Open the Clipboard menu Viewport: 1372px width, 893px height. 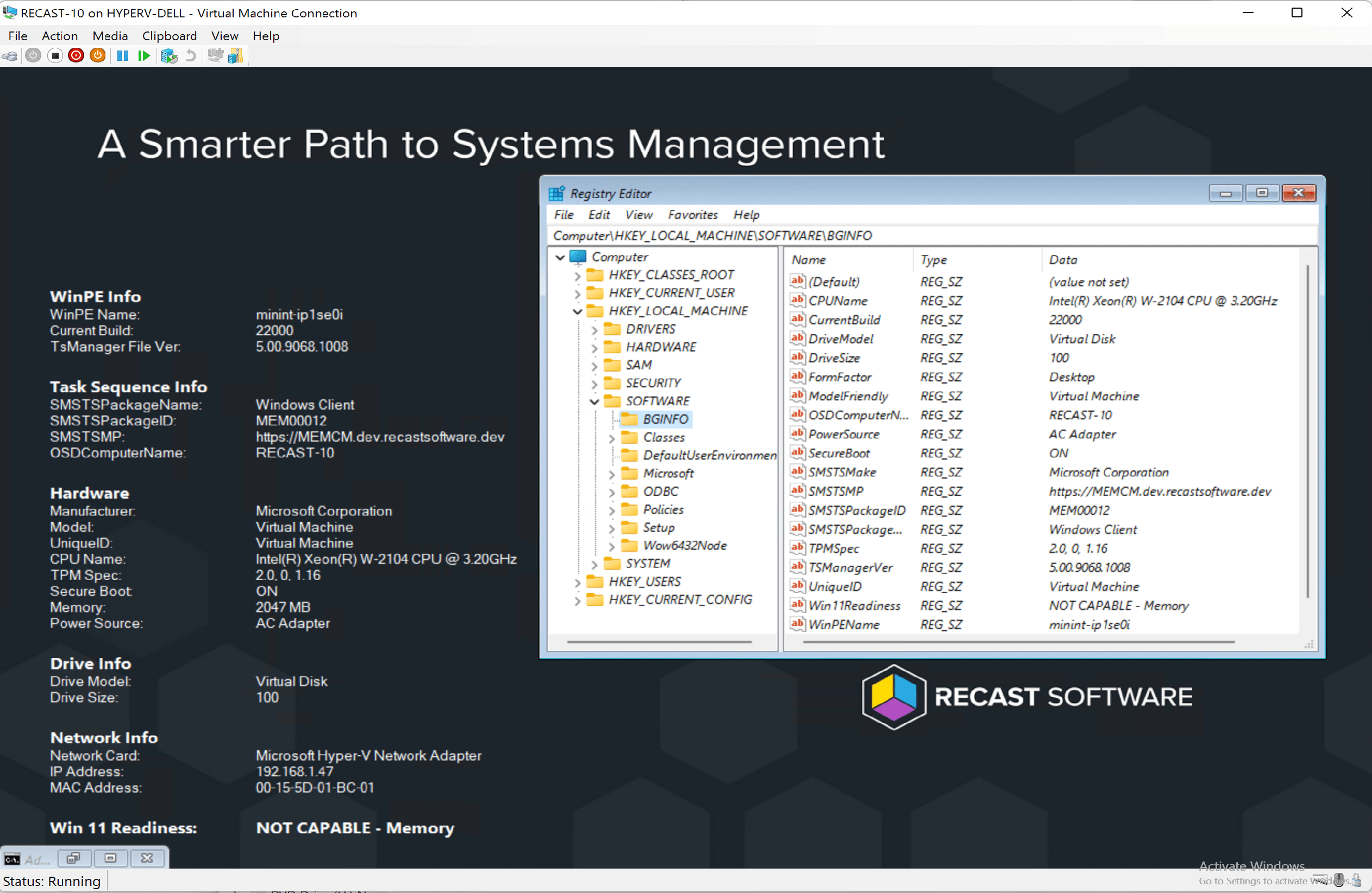[x=170, y=36]
